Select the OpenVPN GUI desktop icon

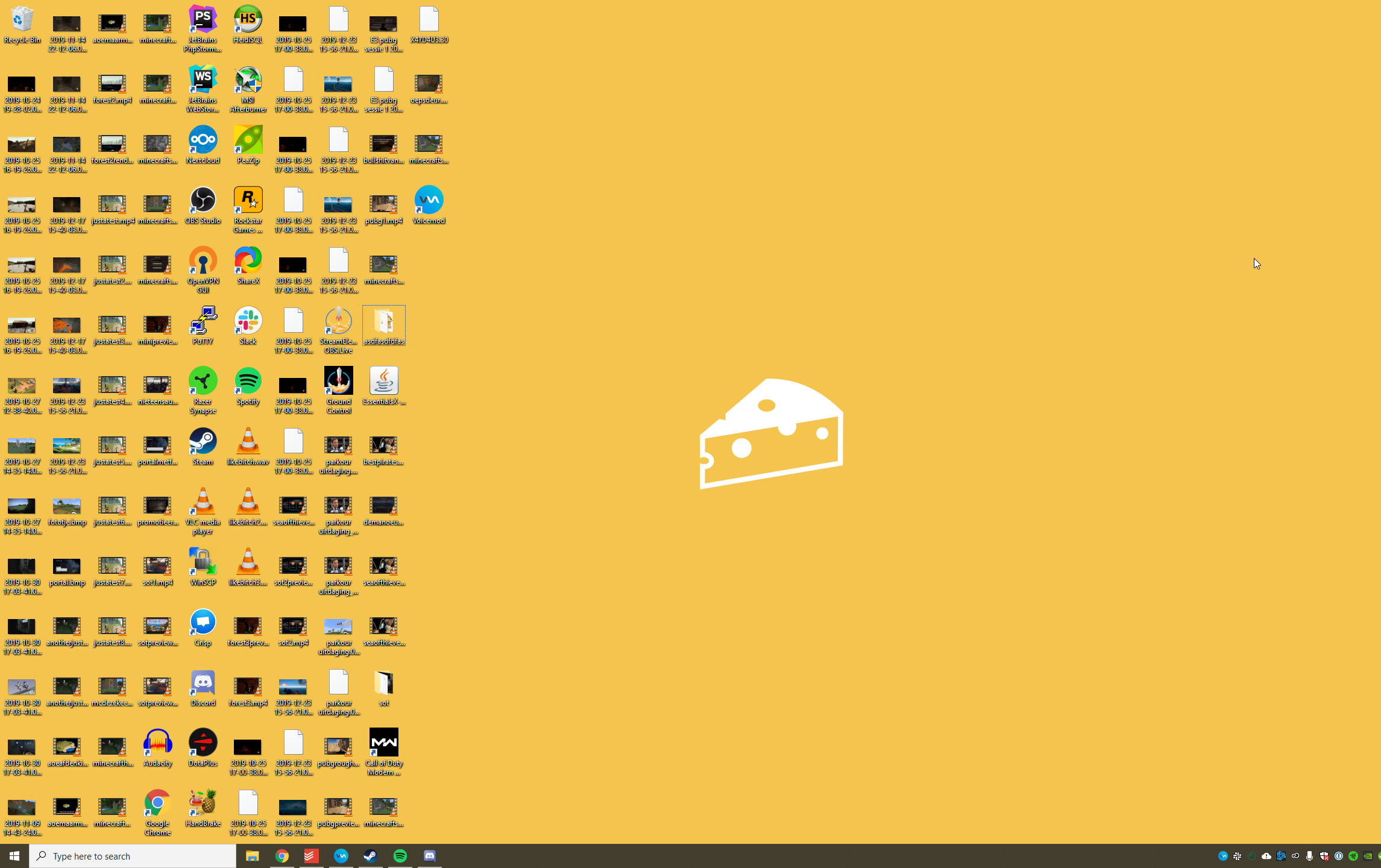[x=203, y=261]
